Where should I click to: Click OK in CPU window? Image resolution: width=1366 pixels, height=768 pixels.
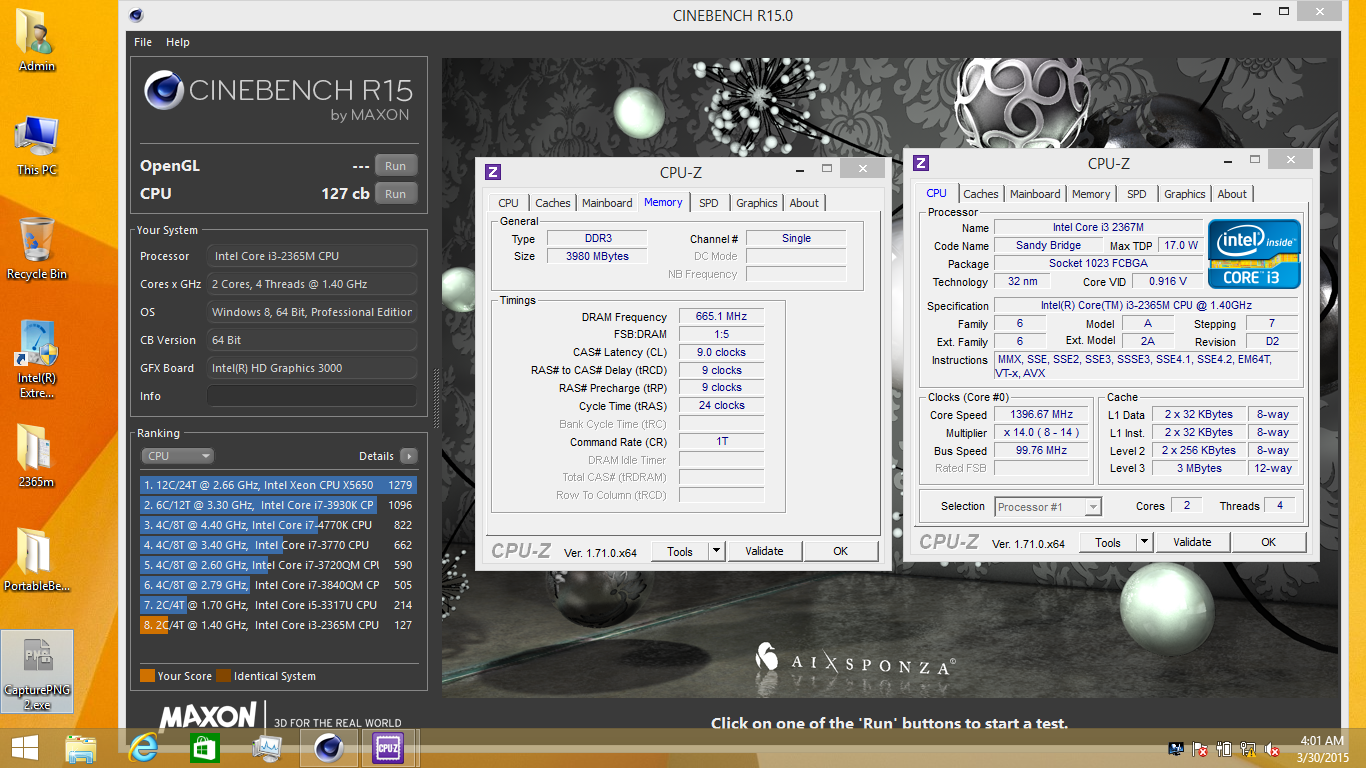click(1268, 542)
